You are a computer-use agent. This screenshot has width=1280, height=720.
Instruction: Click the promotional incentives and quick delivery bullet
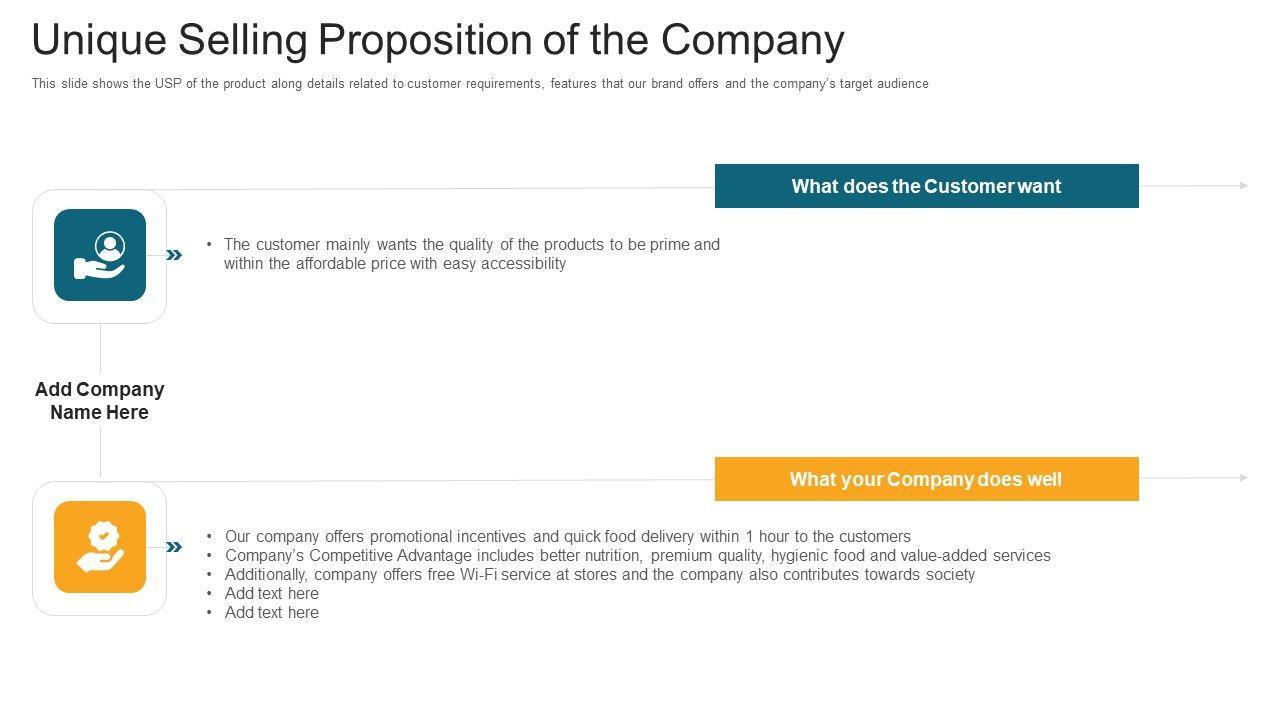click(567, 536)
